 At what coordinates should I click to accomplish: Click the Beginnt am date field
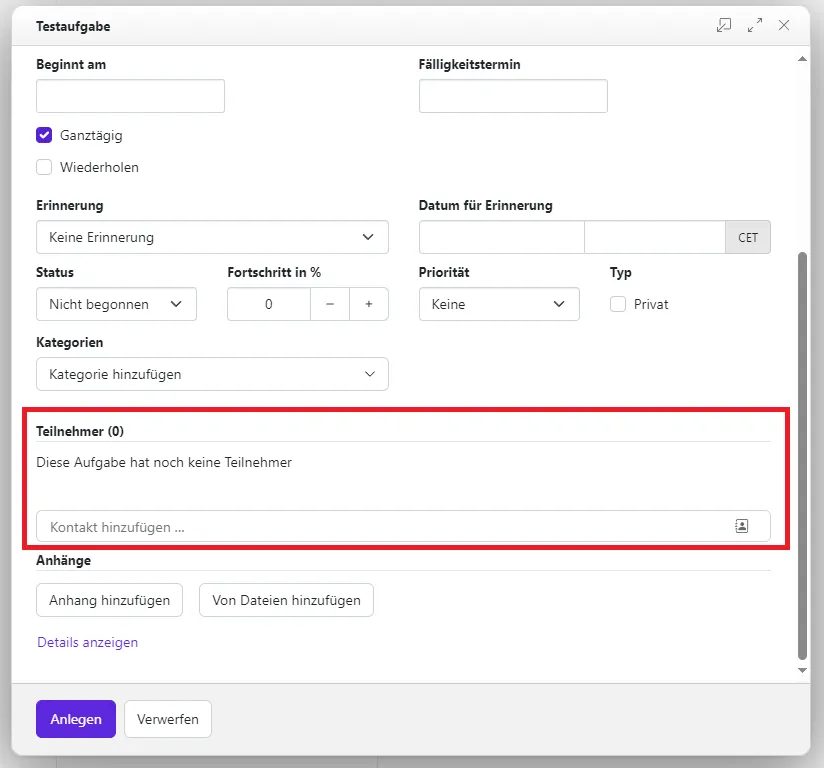[130, 96]
